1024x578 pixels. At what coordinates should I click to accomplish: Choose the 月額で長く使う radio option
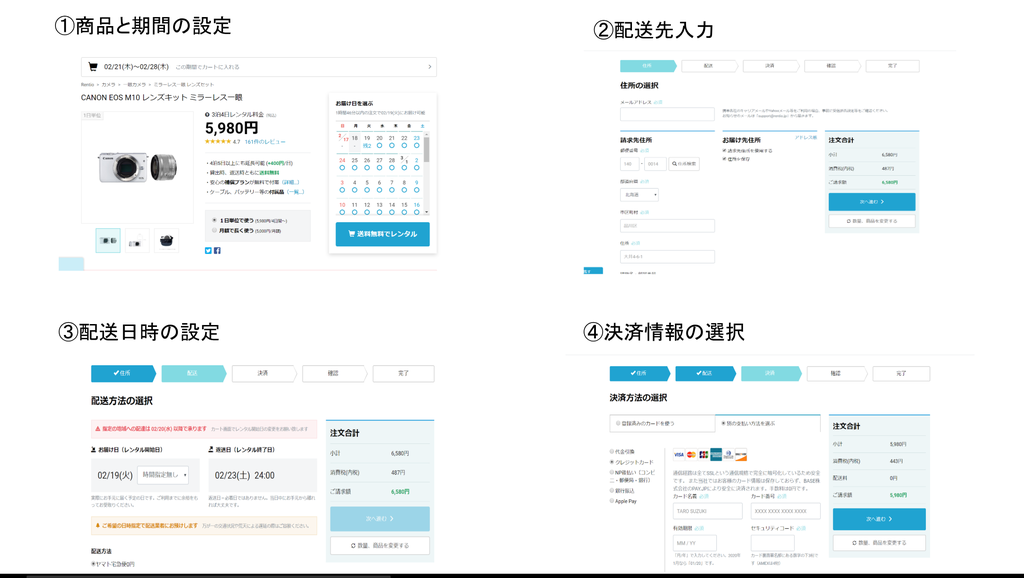(x=214, y=230)
